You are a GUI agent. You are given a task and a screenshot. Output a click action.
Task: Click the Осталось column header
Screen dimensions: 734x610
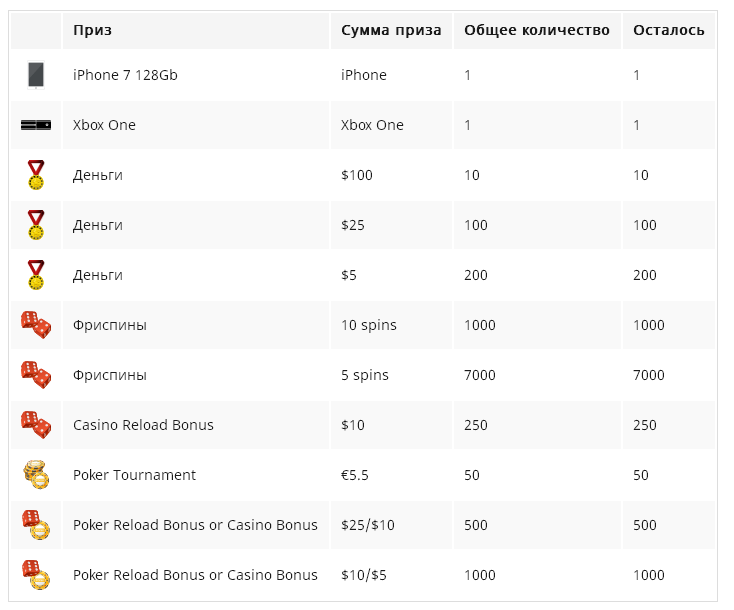click(668, 30)
